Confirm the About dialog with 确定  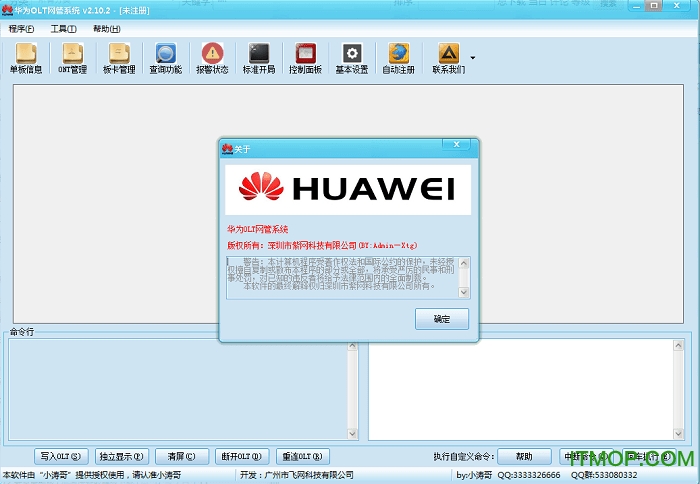442,319
